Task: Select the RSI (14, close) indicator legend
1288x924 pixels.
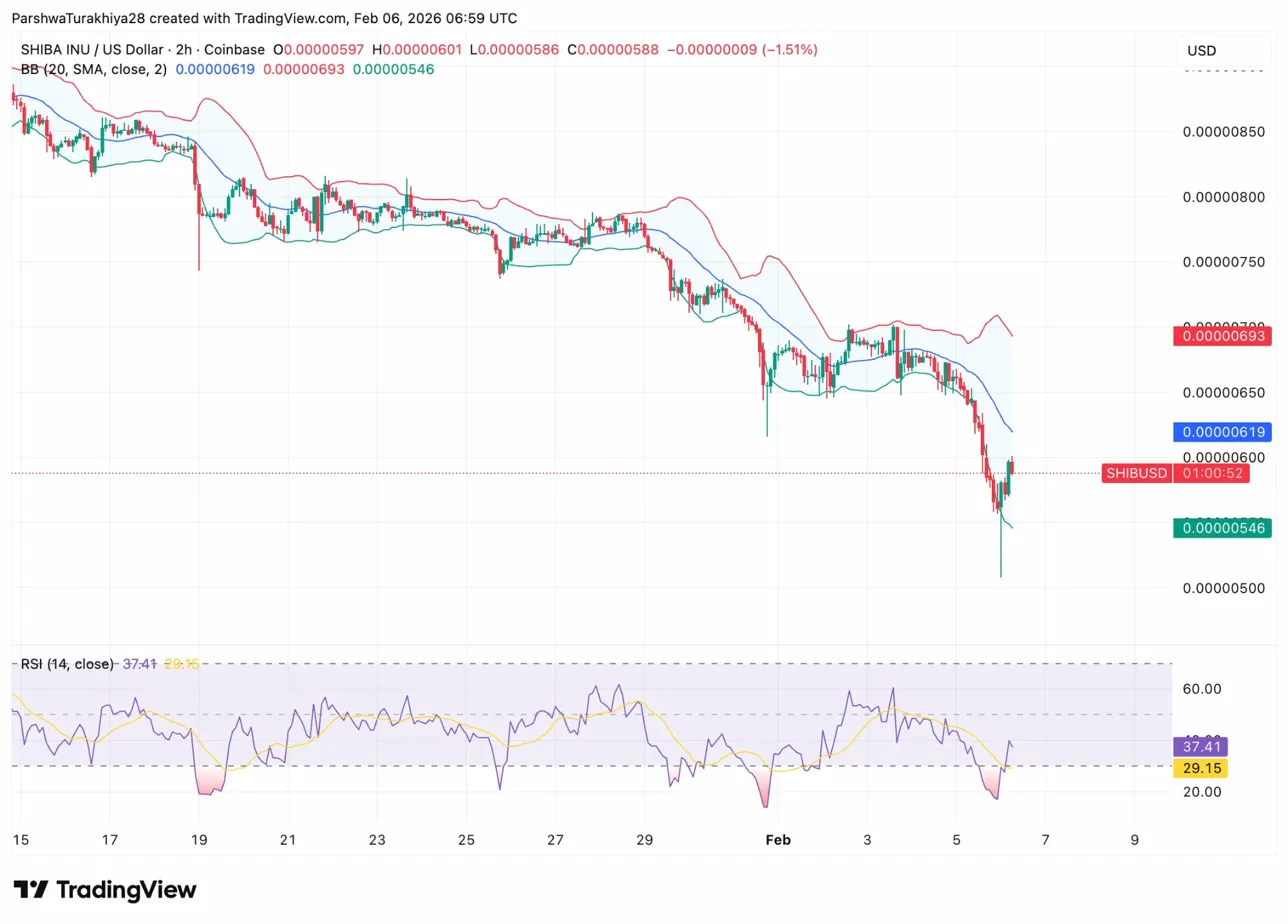Action: point(67,664)
